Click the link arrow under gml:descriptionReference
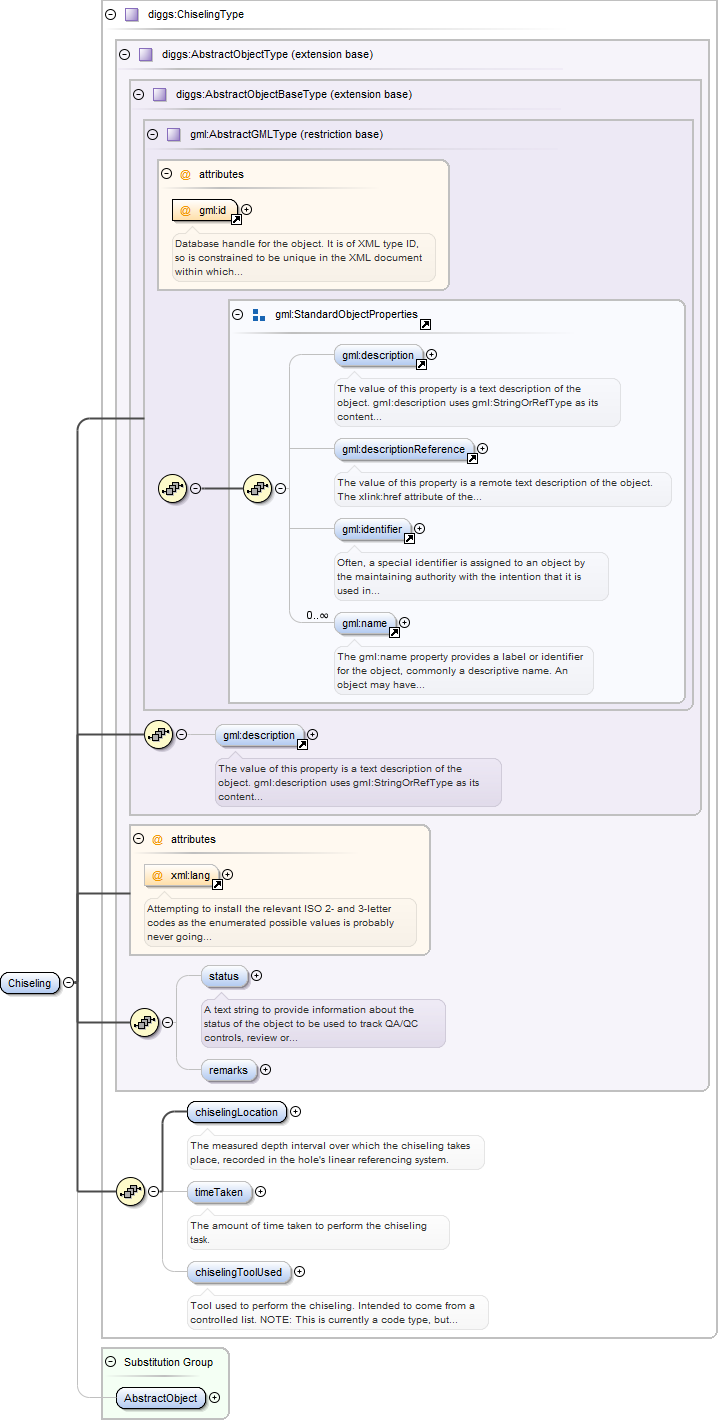This screenshot has height=1421, width=719. [x=472, y=459]
